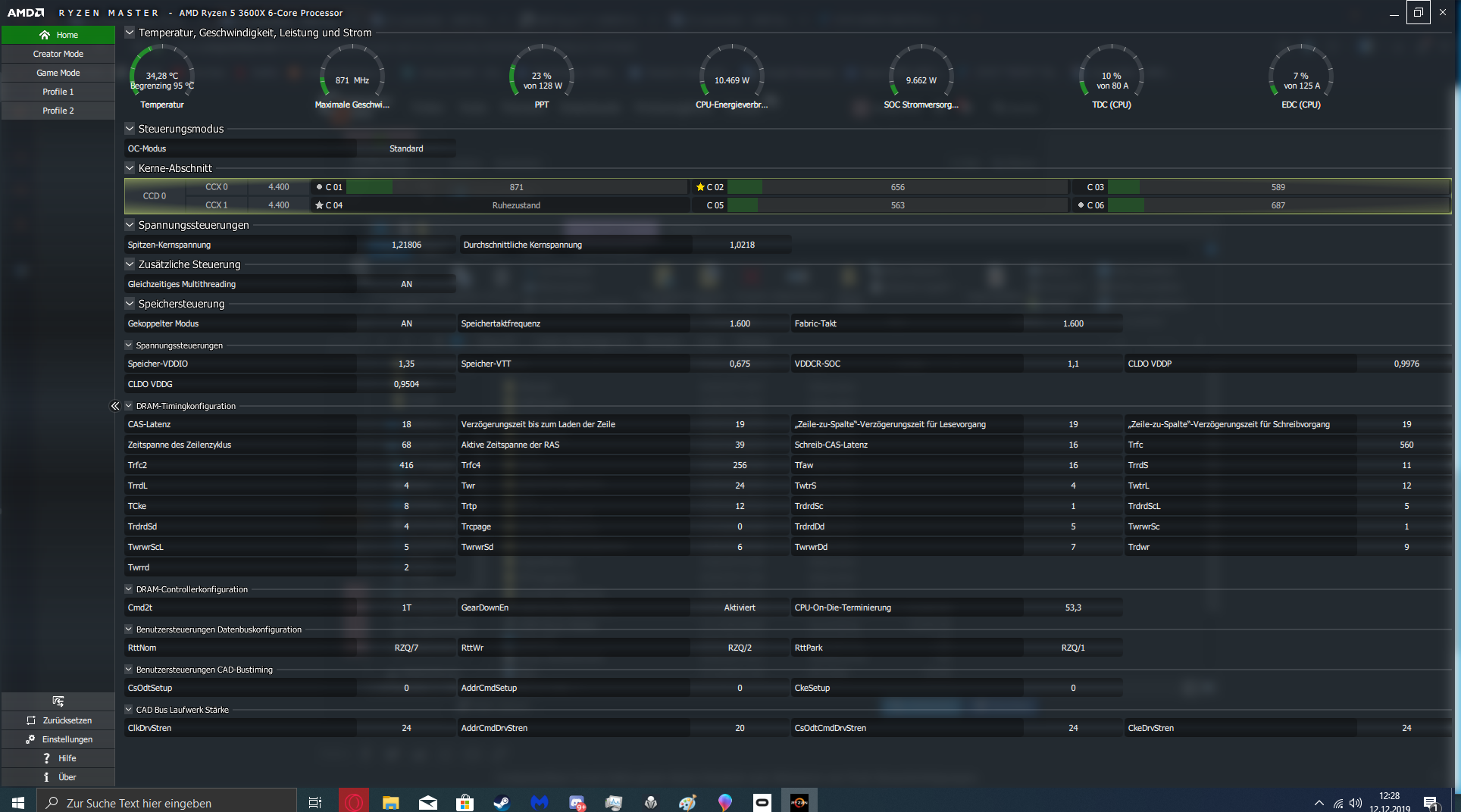Open Einstellungen in the sidebar
1461x812 pixels.
tap(58, 739)
